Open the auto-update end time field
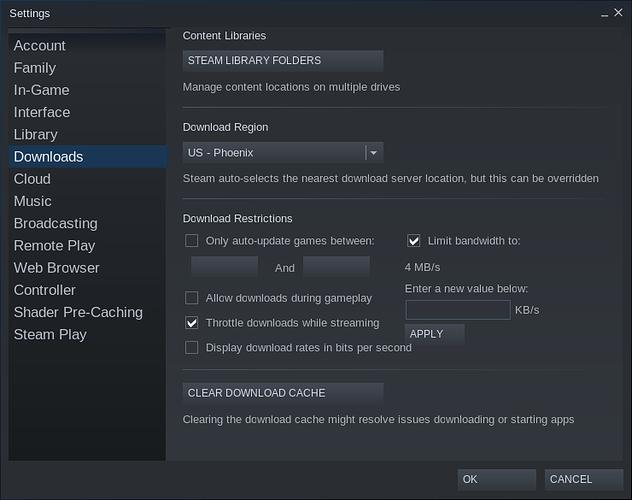632x500 pixels. [336, 267]
